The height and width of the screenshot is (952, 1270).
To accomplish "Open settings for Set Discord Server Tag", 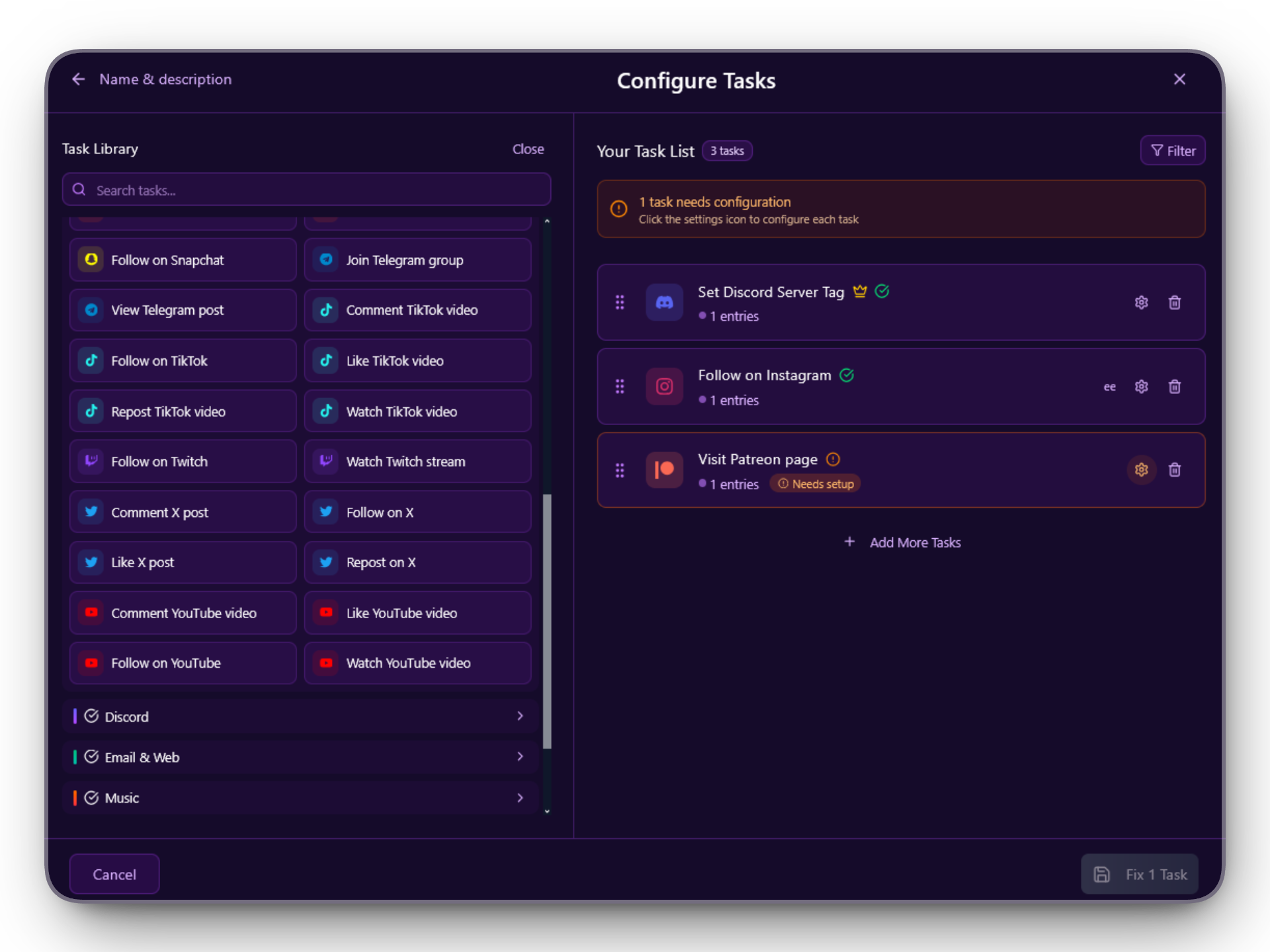I will coord(1141,302).
